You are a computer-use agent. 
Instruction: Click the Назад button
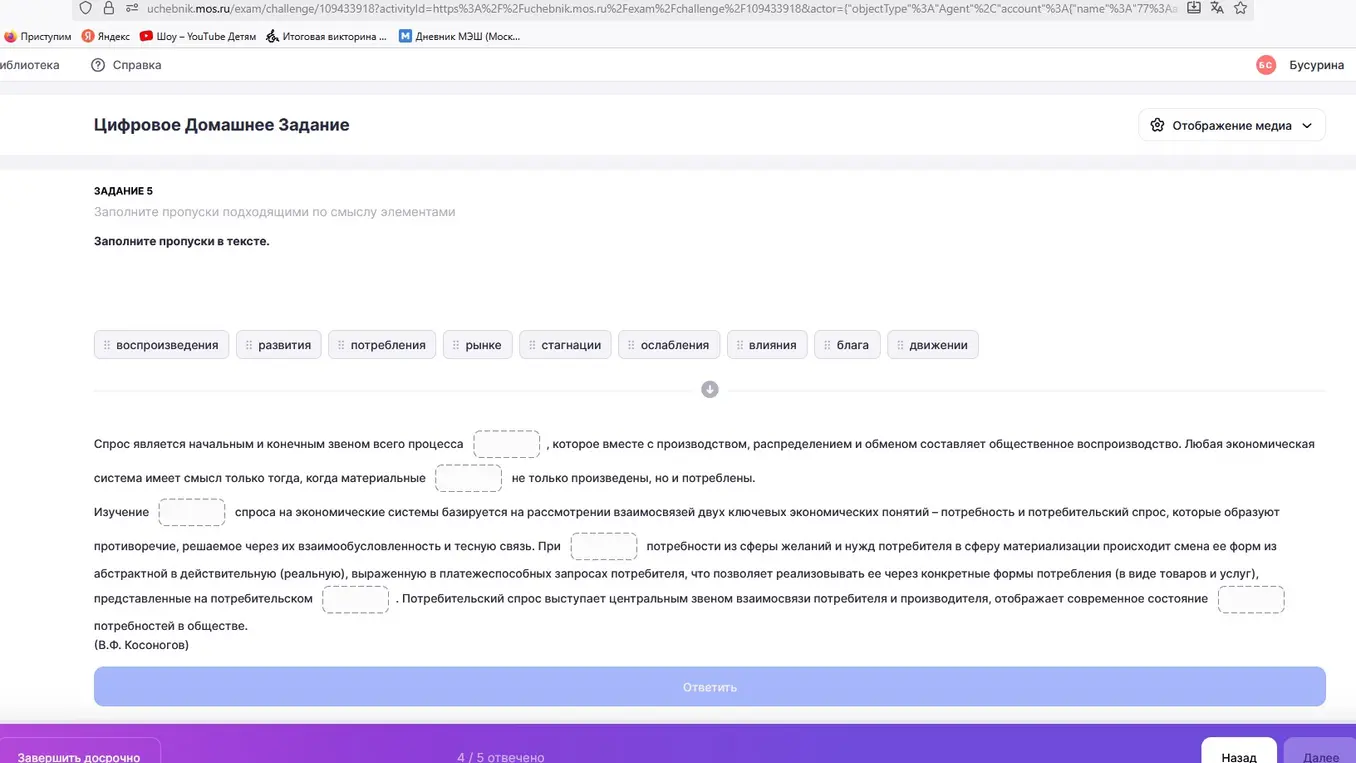tap(1239, 752)
